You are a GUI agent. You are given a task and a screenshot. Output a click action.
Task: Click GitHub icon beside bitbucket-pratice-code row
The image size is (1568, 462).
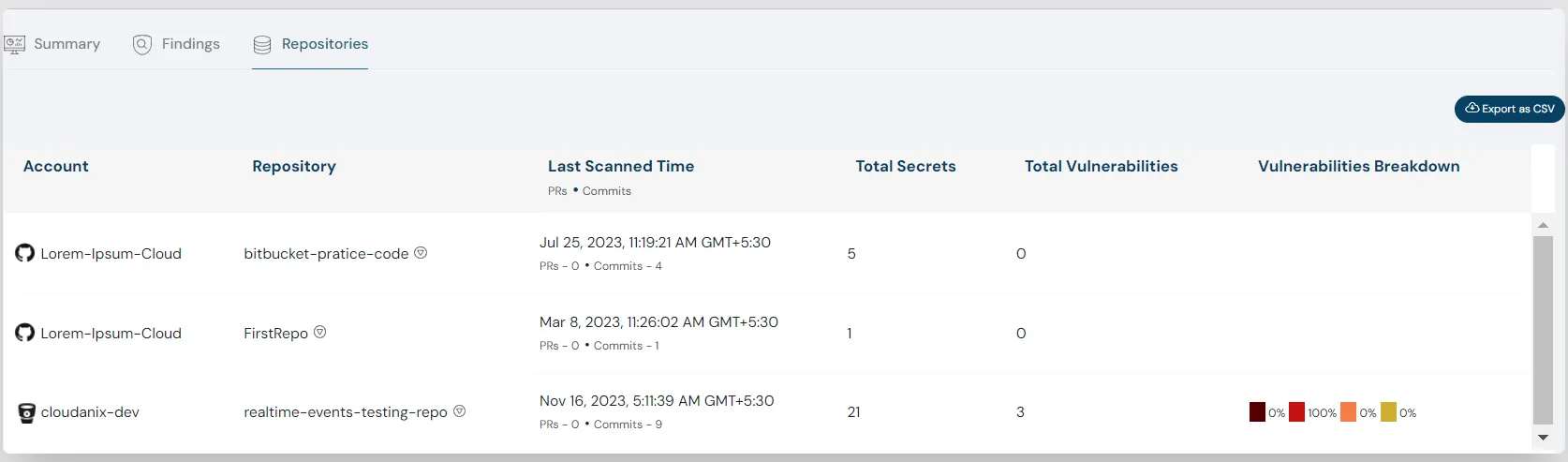coord(25,253)
